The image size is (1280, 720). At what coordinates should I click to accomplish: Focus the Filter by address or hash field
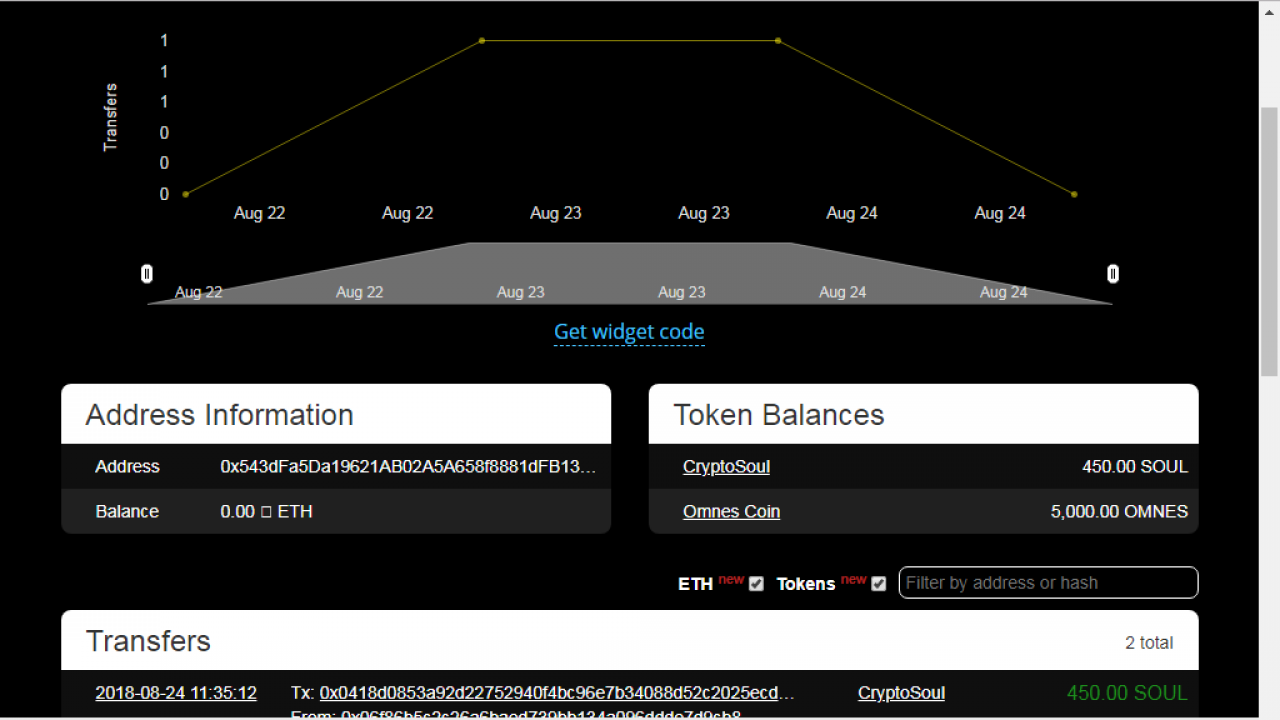click(1047, 583)
